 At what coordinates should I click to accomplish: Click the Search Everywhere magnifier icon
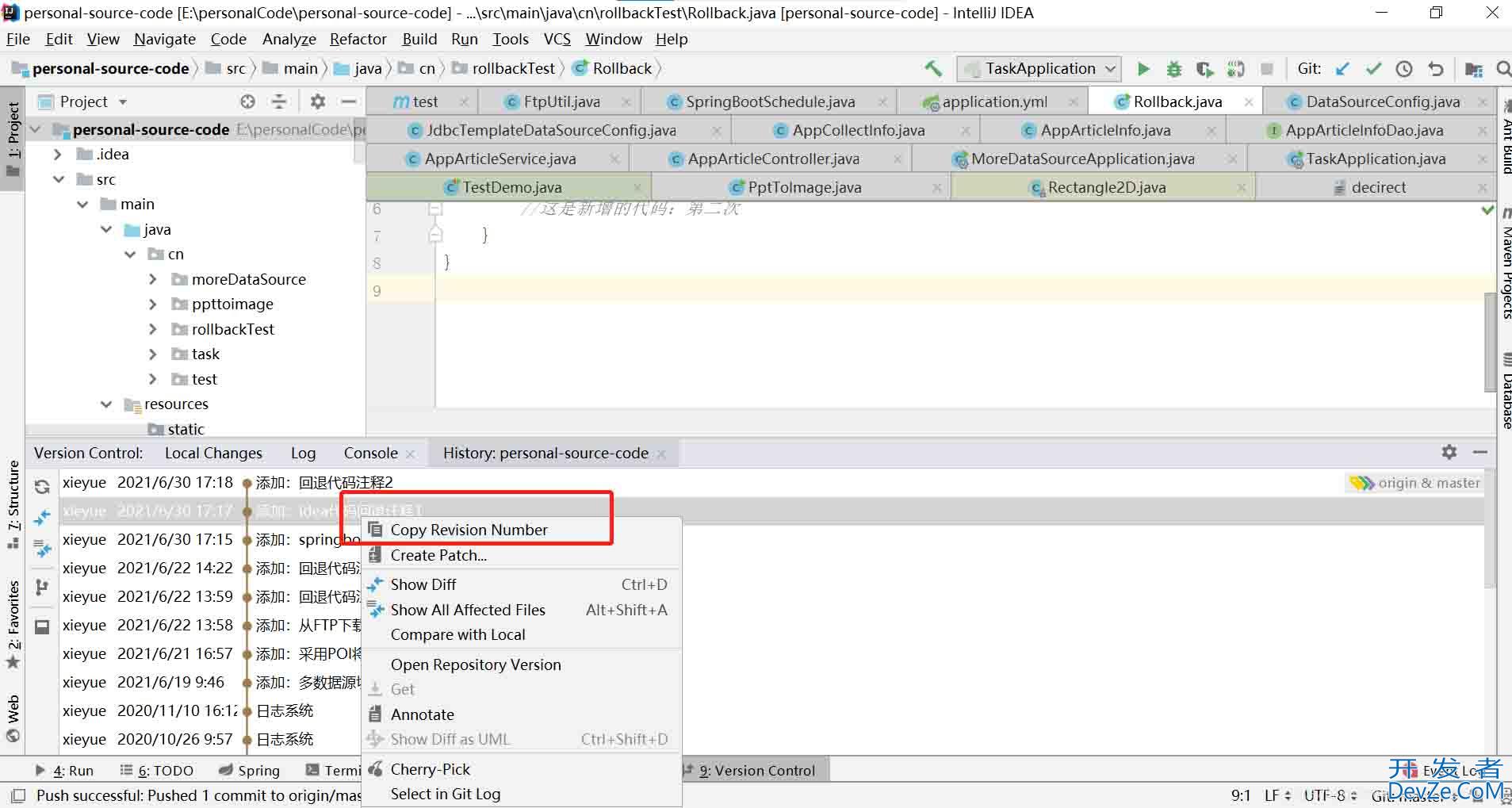(x=1503, y=69)
